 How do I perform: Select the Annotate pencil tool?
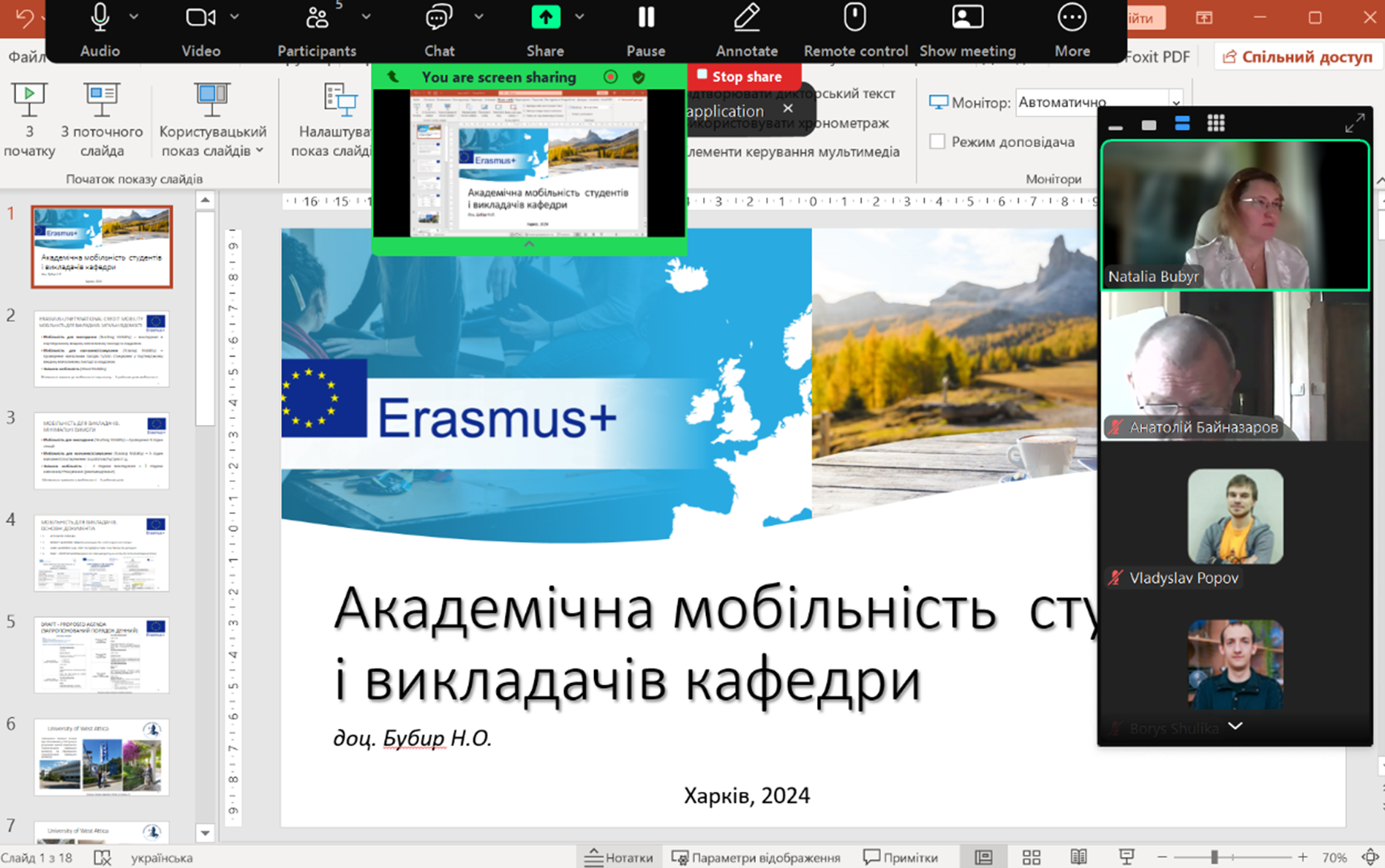click(x=746, y=18)
